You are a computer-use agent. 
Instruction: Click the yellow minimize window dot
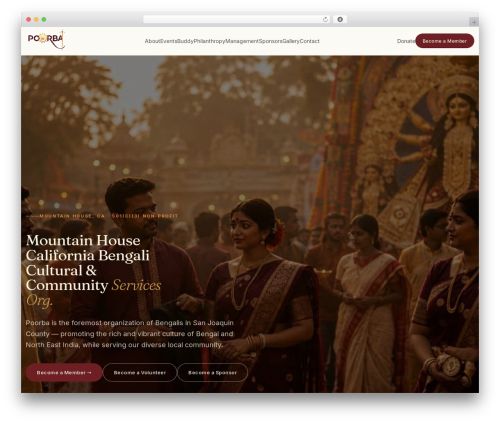(x=36, y=19)
